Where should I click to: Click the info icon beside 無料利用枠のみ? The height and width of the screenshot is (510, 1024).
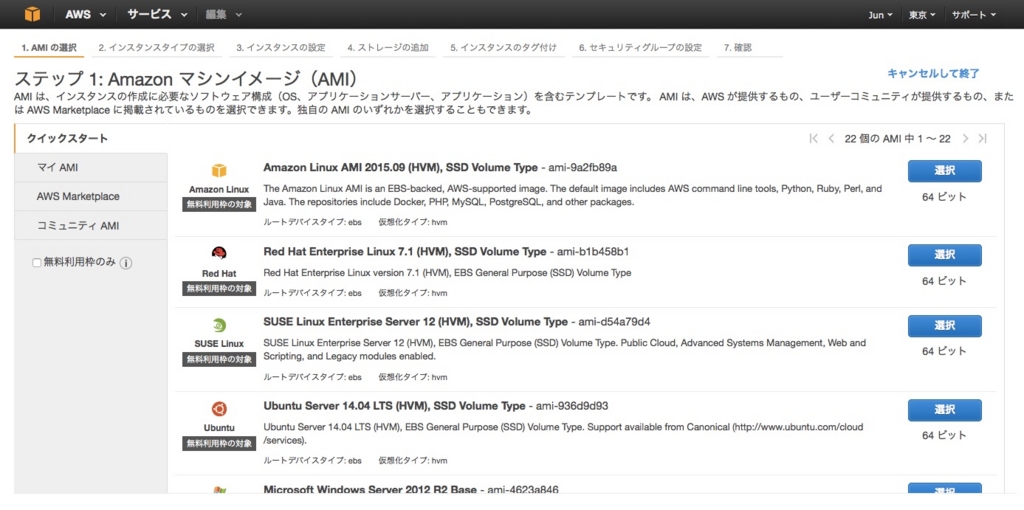point(126,263)
